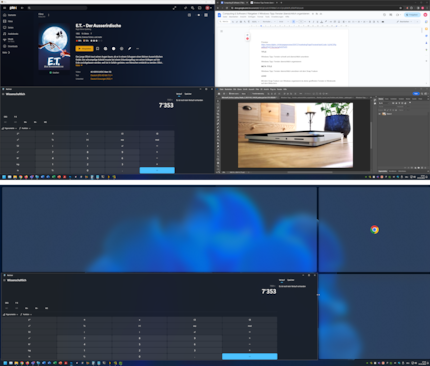Open the Datei menu in Google Docs
This screenshot has width=430, height=366.
pyautogui.click(x=225, y=17)
